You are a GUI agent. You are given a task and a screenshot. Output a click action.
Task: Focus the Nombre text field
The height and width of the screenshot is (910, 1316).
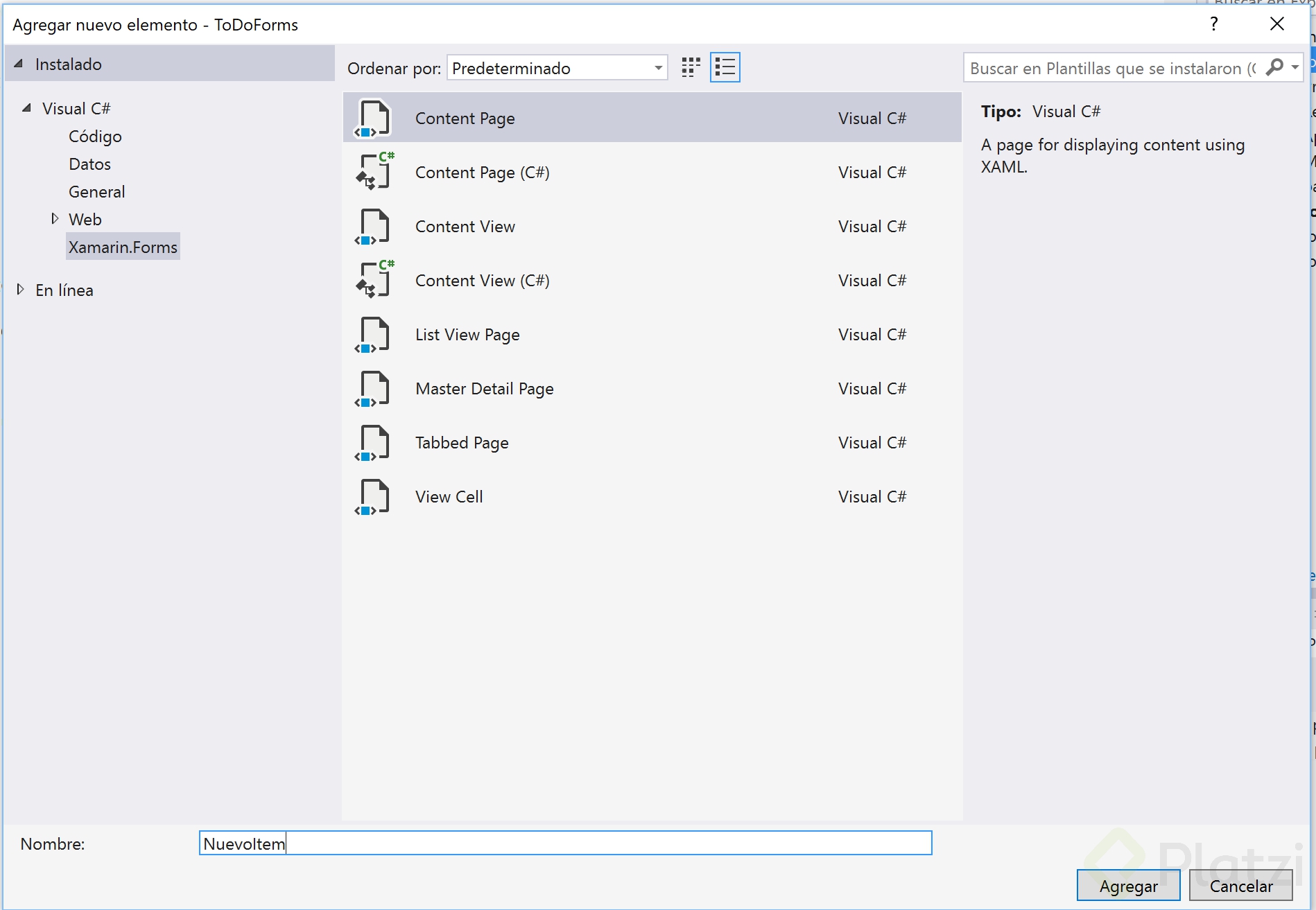(566, 843)
